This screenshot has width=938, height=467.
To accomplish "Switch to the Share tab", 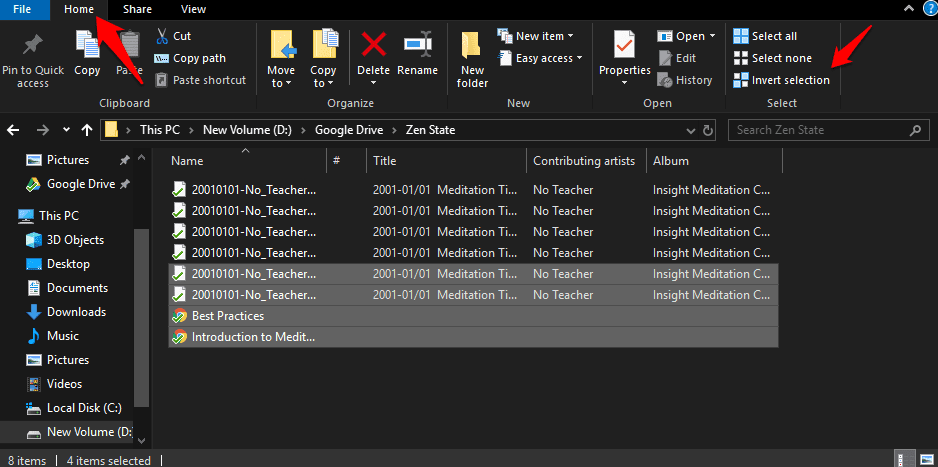I will click(137, 9).
